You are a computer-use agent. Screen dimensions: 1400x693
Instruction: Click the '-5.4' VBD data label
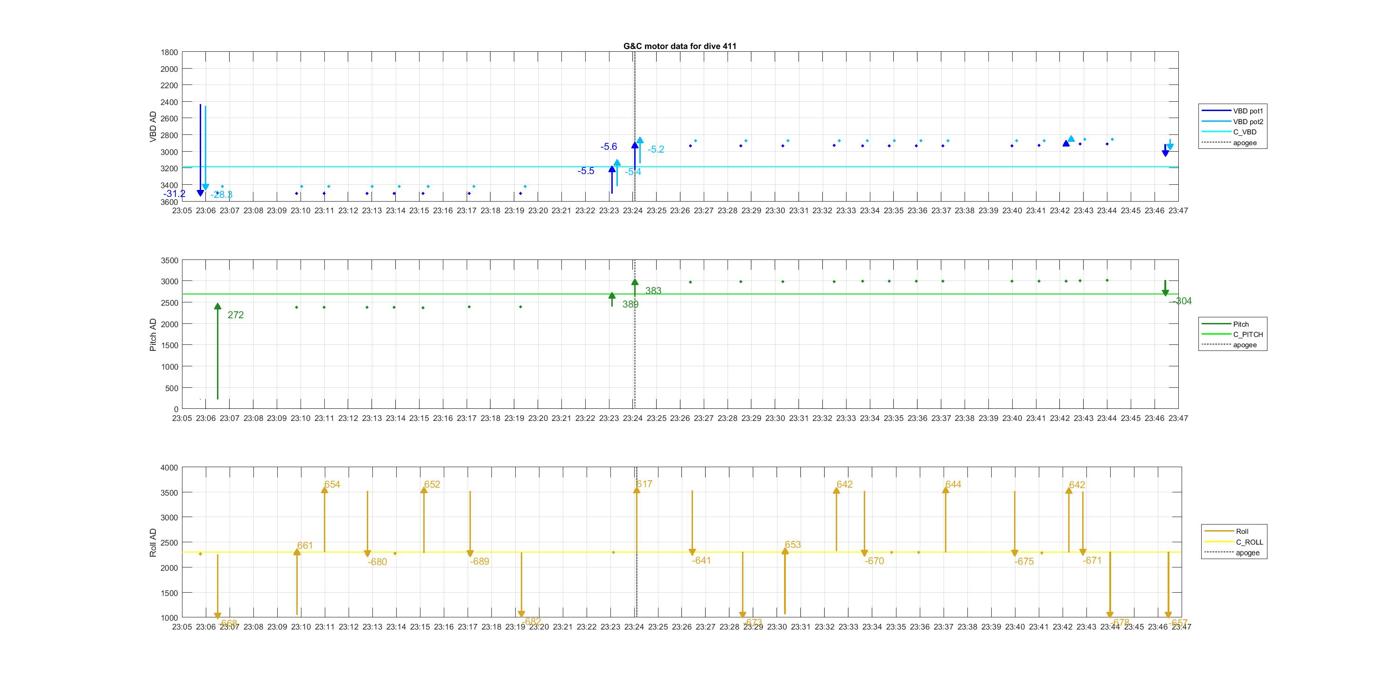(633, 172)
